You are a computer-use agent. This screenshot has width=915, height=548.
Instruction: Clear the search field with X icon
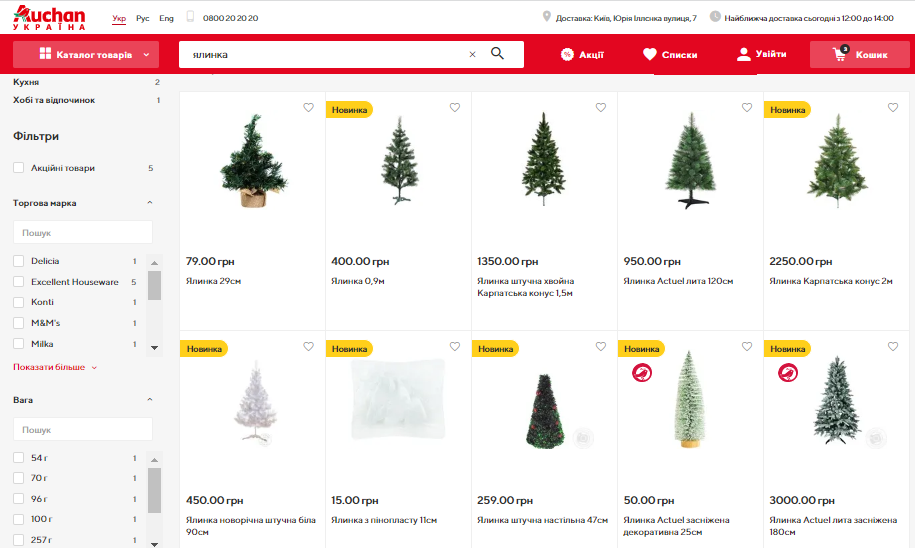click(473, 54)
